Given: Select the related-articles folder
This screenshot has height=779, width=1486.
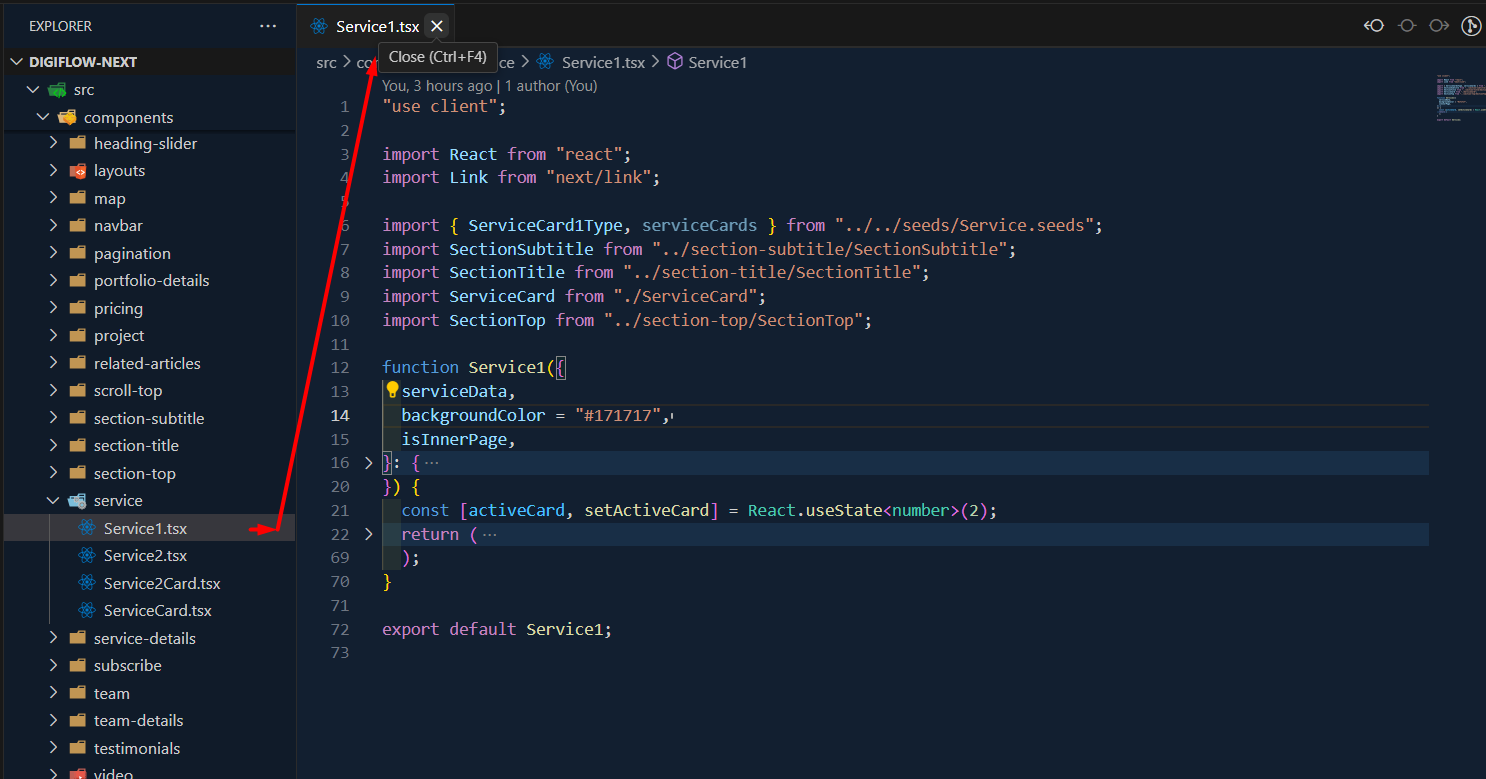Looking at the screenshot, I should click(x=149, y=364).
